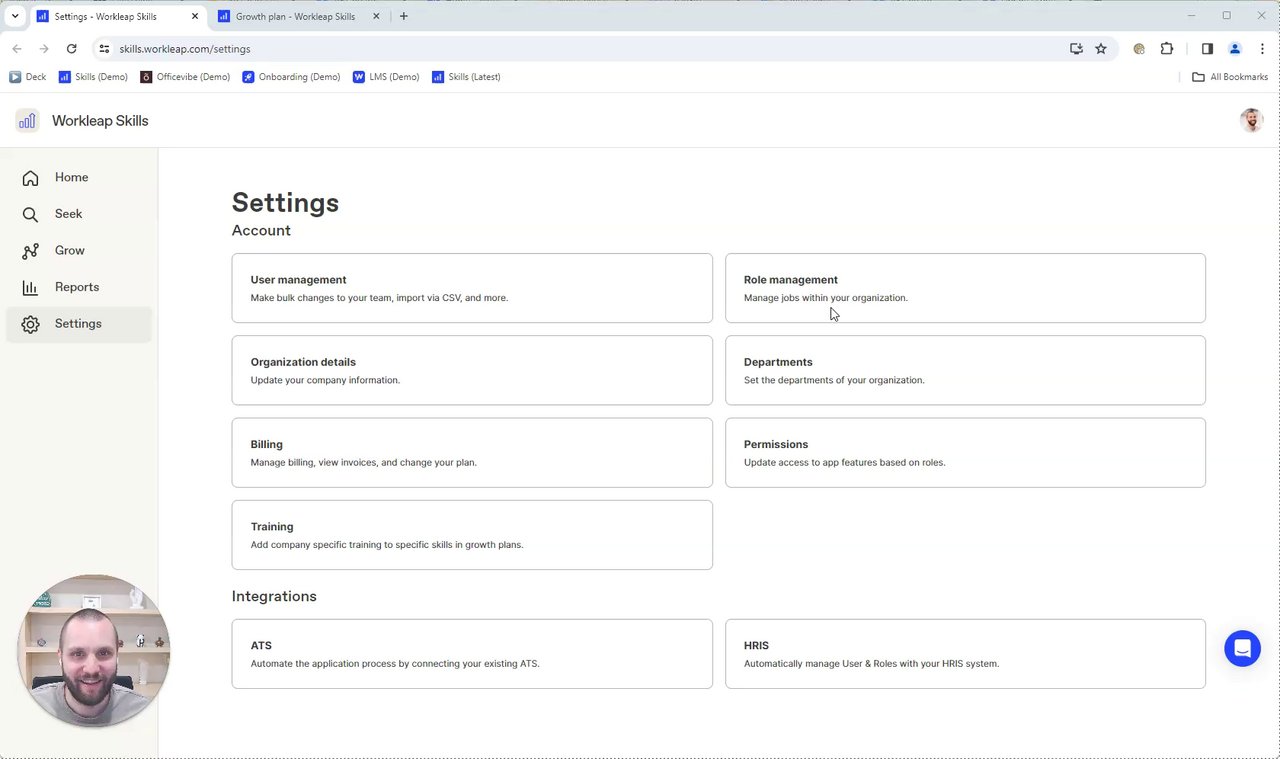The height and width of the screenshot is (759, 1280).
Task: Open the User management card
Action: coord(472,288)
